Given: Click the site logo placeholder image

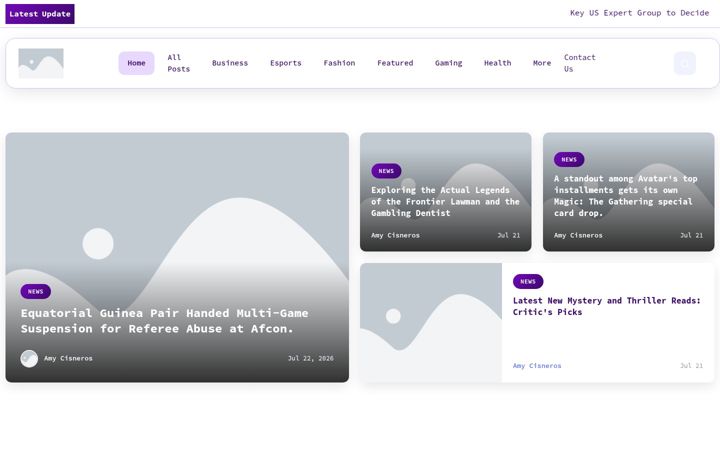Looking at the screenshot, I should coord(41,63).
